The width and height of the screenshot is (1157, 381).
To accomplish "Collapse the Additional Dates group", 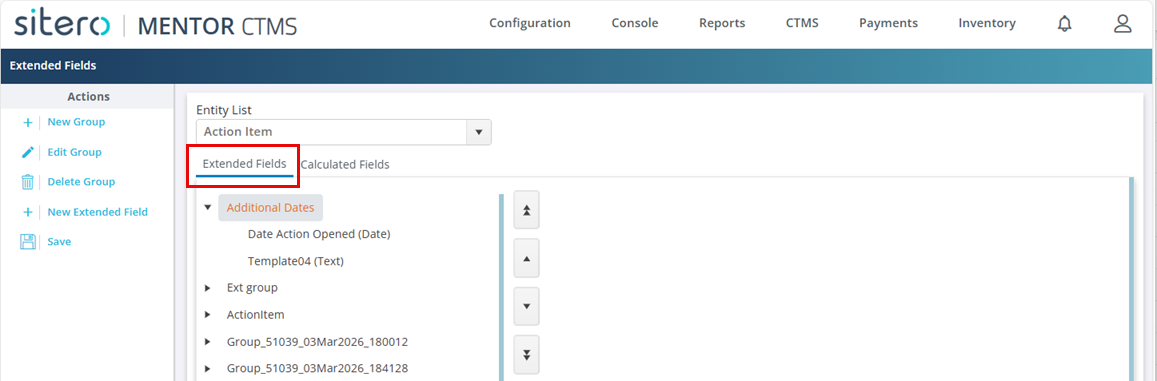I will (207, 207).
